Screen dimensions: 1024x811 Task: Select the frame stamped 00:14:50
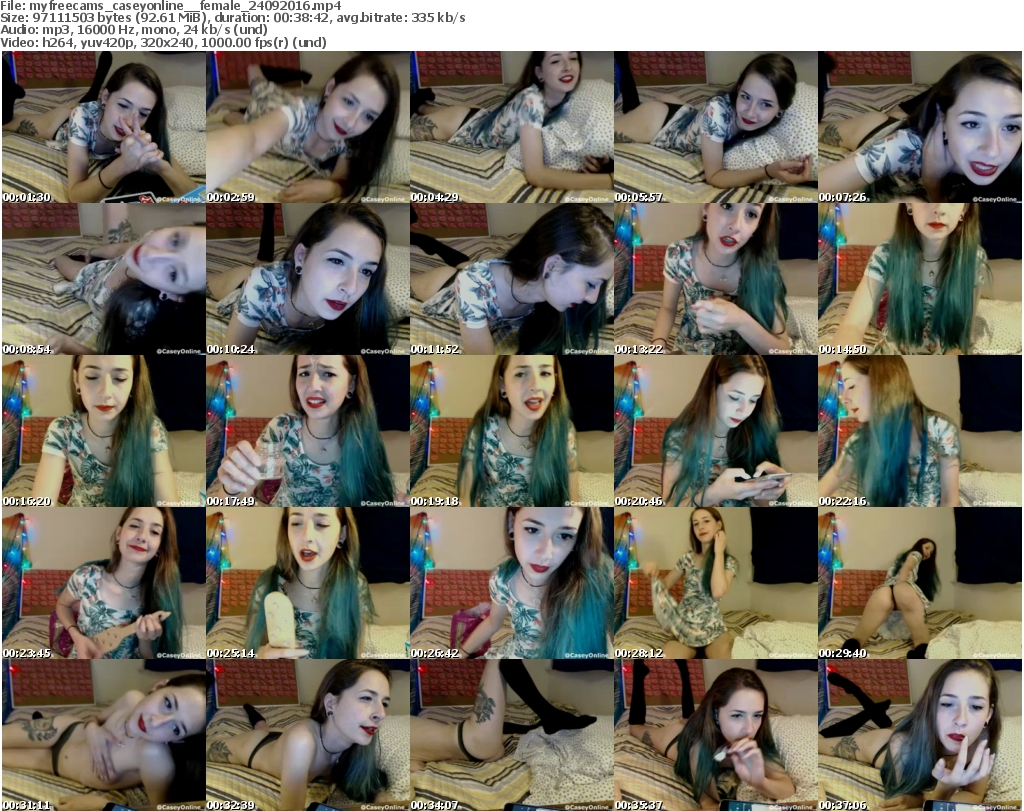point(920,279)
